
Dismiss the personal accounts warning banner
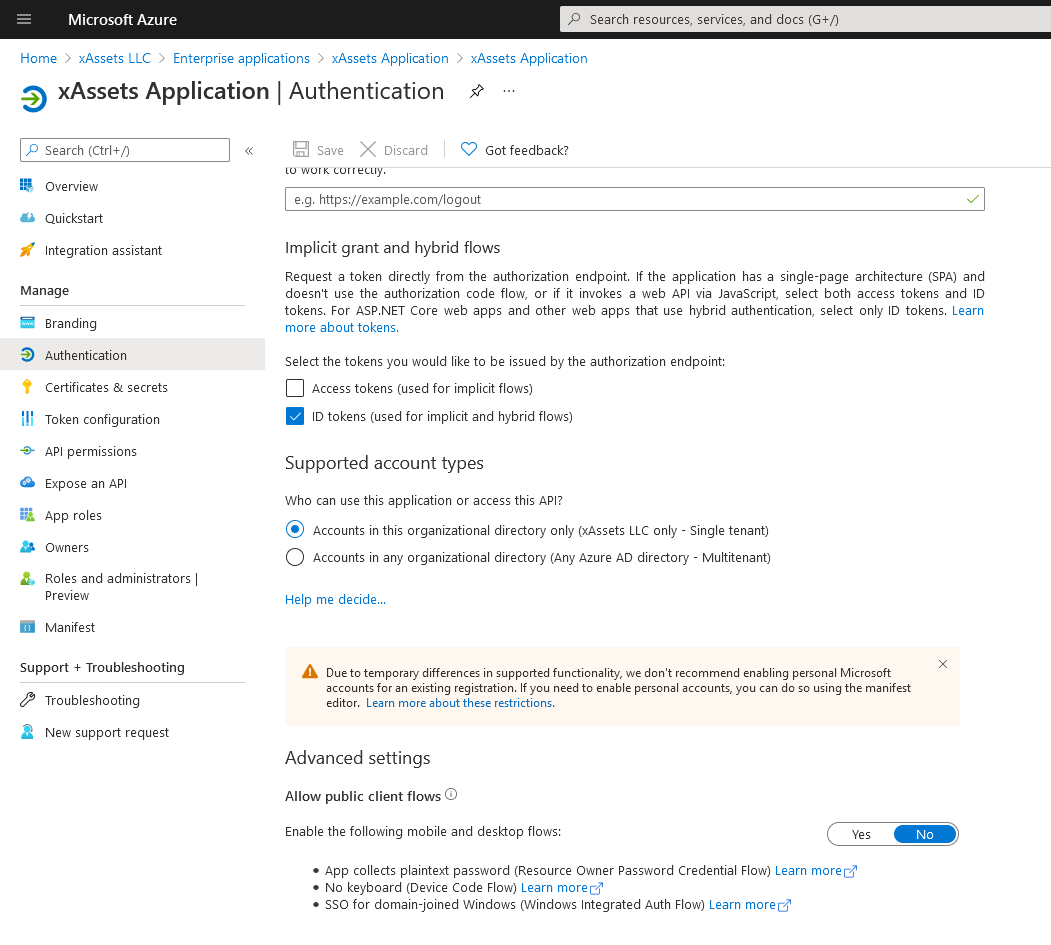pos(943,664)
